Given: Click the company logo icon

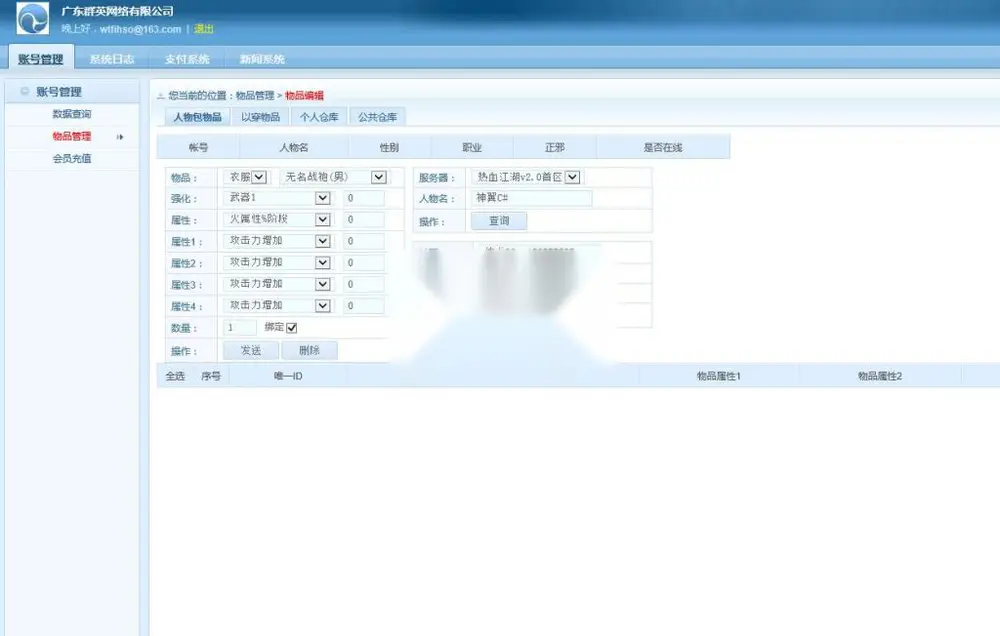Looking at the screenshot, I should [x=33, y=18].
